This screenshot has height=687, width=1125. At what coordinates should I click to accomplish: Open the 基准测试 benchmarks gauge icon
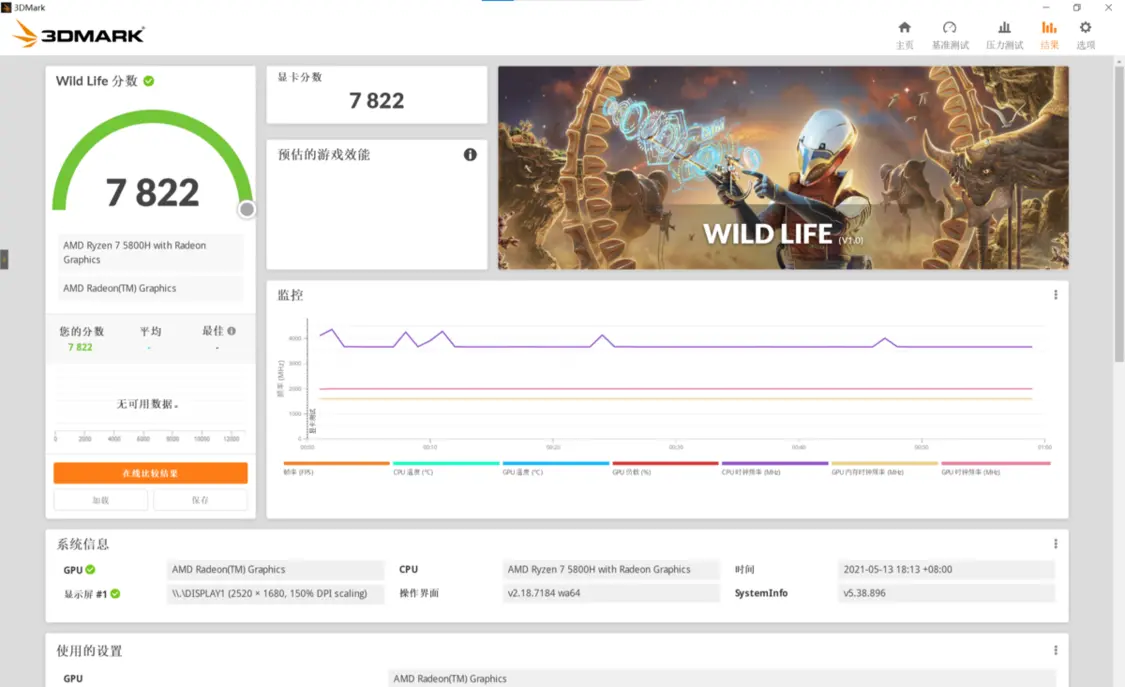pyautogui.click(x=950, y=28)
